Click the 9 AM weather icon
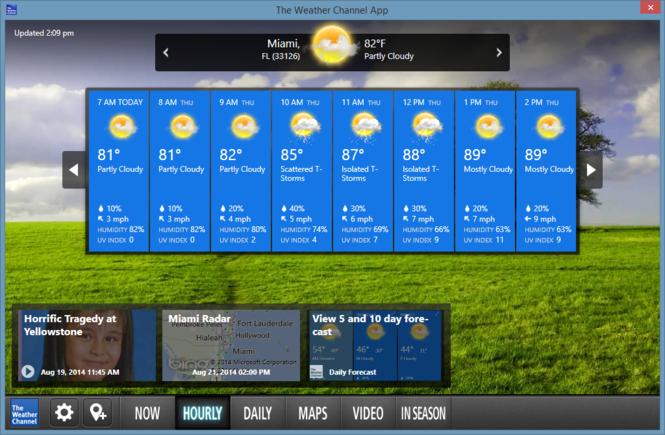Viewport: 665px width, 435px height. pyautogui.click(x=245, y=126)
